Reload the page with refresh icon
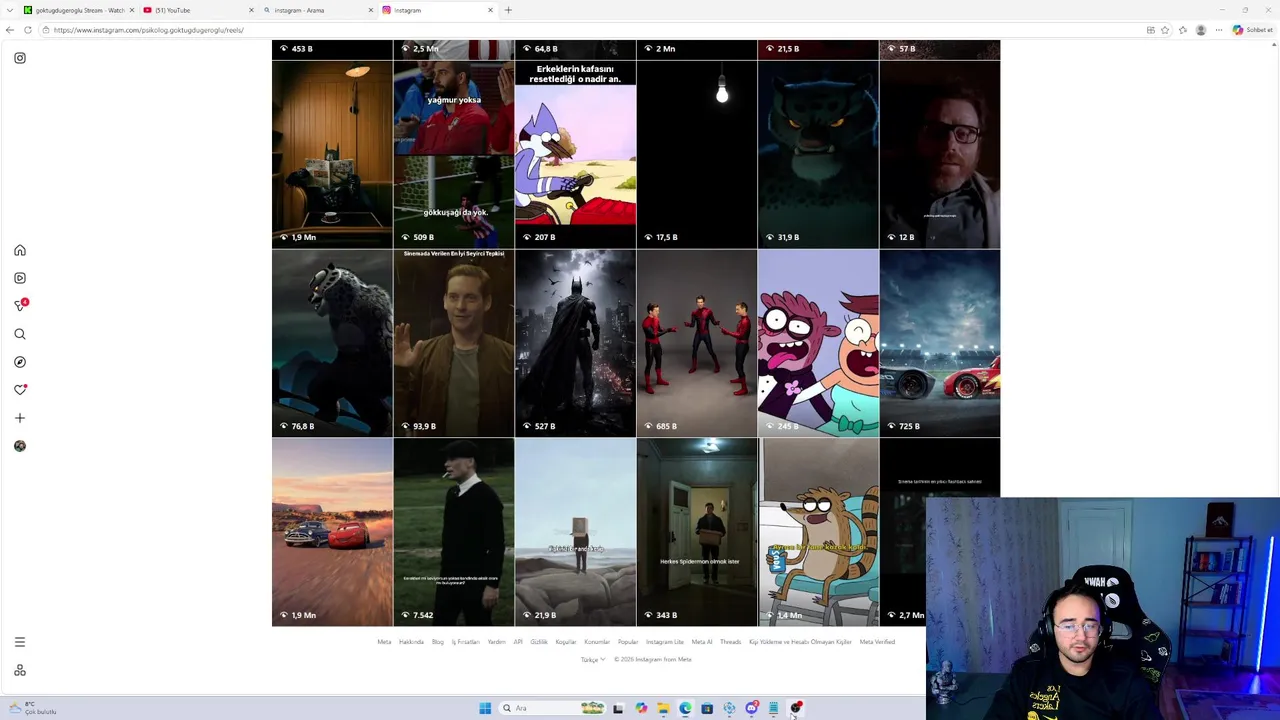The width and height of the screenshot is (1280, 720). point(28,30)
